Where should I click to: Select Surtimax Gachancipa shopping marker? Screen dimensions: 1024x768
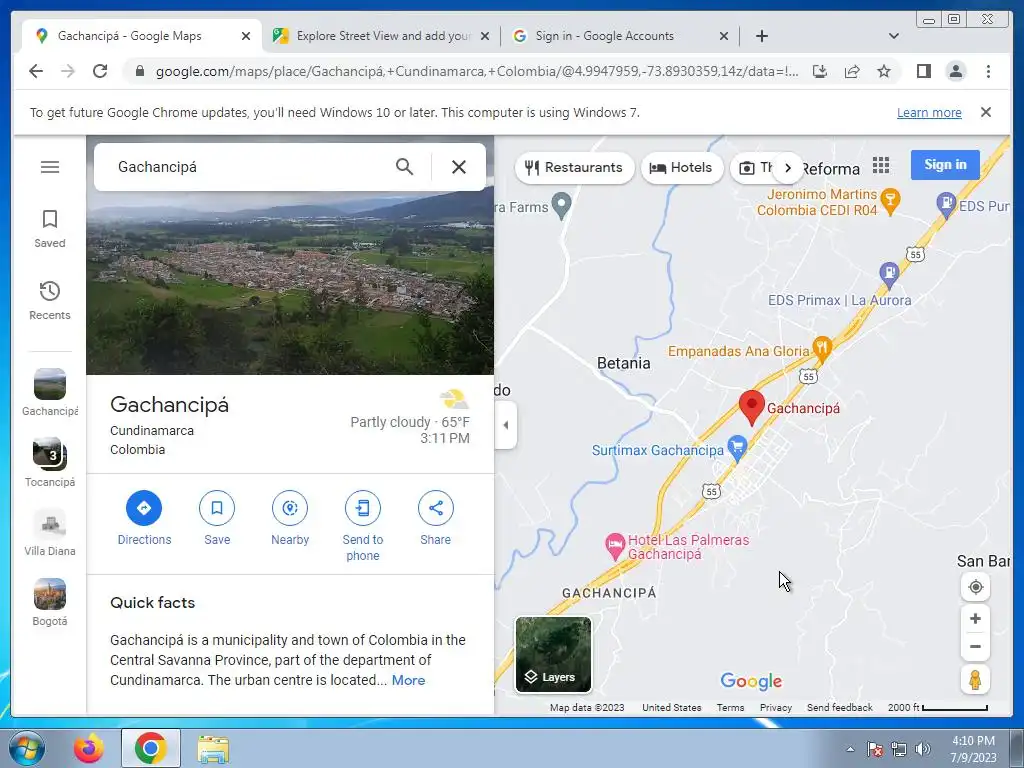click(x=737, y=447)
